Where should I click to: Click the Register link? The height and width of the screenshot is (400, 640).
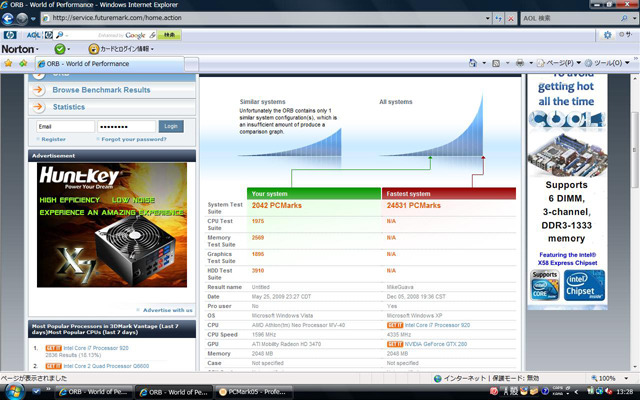[x=53, y=139]
